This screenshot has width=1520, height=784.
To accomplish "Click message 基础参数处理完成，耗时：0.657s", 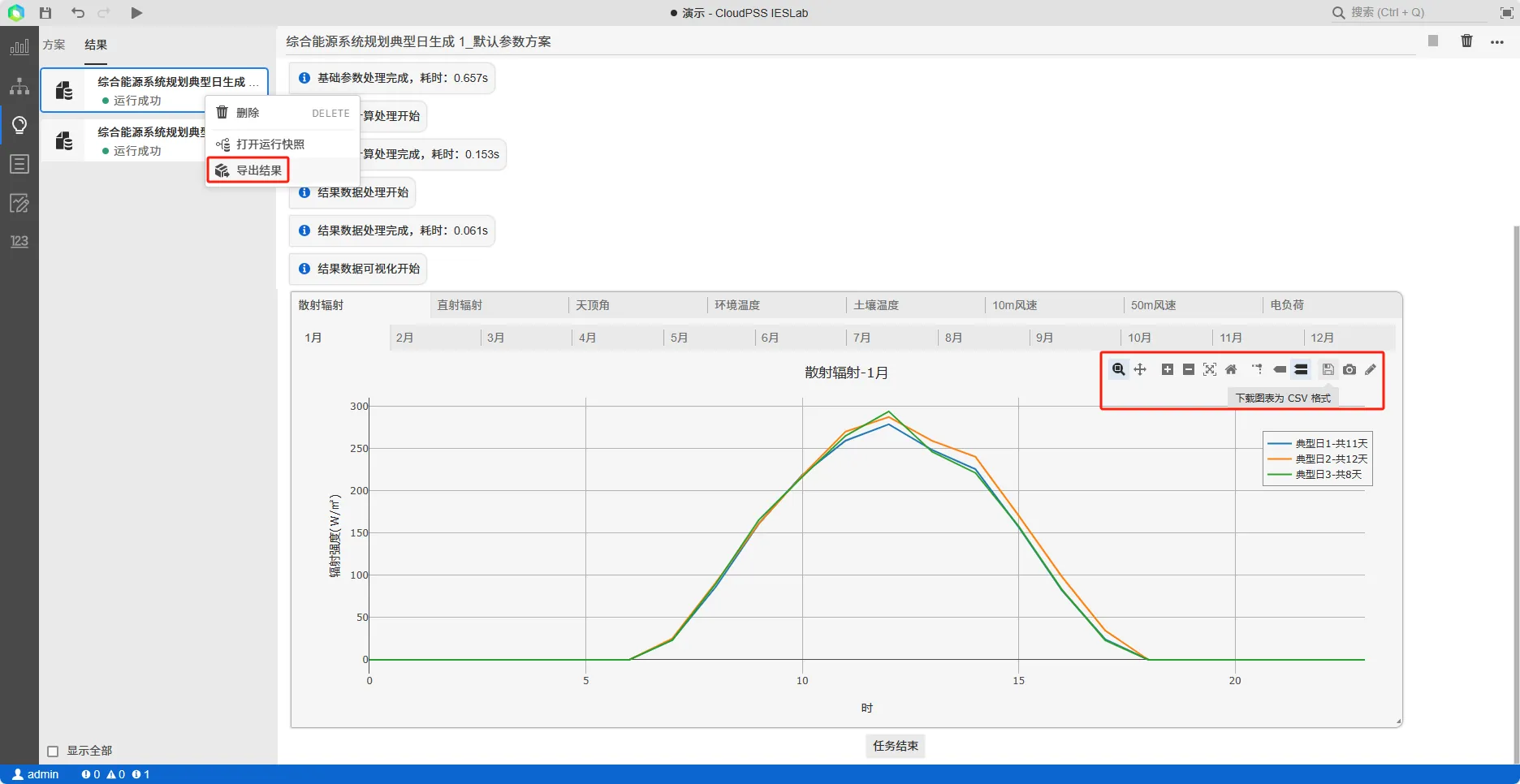I will (x=392, y=78).
